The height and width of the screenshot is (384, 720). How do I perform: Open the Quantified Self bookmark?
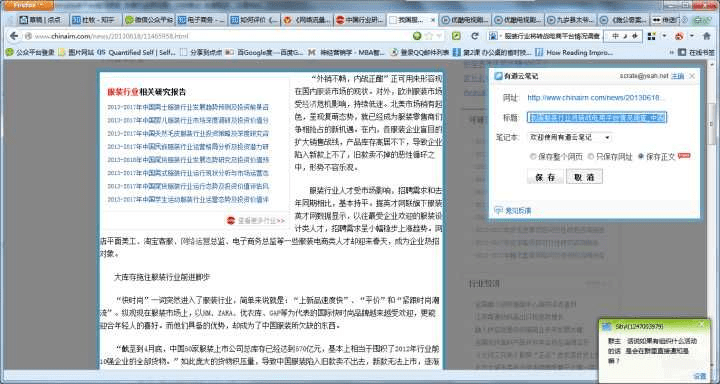(137, 52)
